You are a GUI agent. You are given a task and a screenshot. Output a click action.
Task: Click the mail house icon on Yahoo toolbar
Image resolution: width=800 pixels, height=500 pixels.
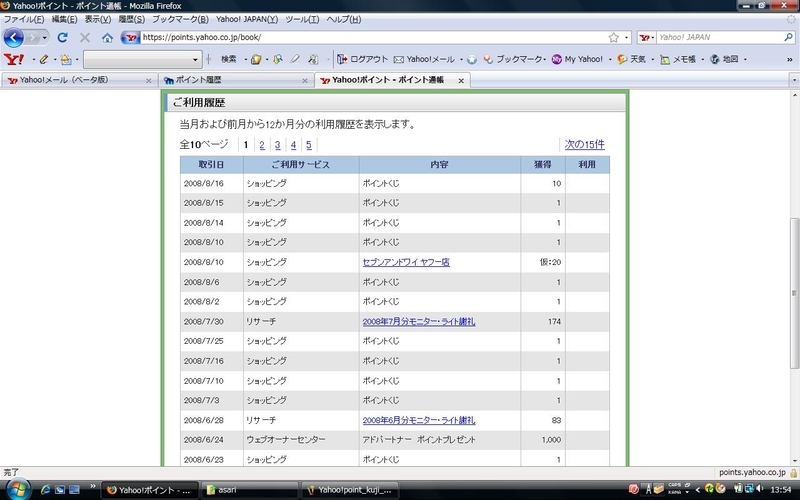[66, 59]
